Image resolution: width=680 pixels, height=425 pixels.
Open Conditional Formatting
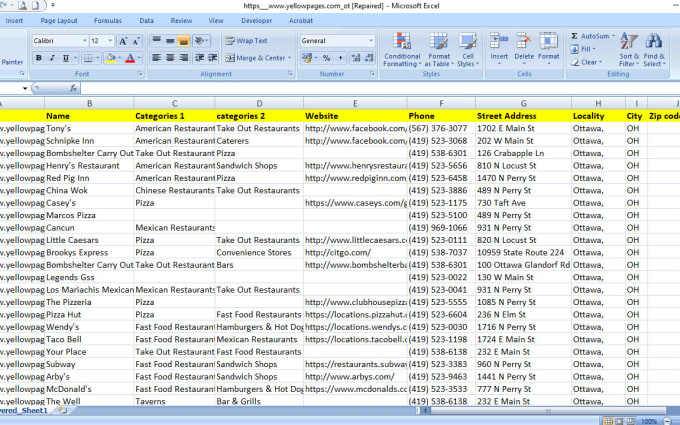click(x=402, y=49)
